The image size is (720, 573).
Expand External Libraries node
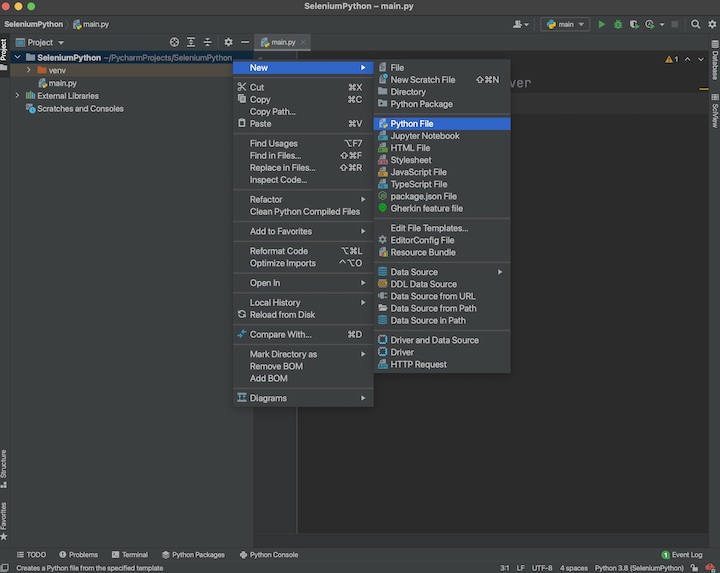tap(17, 96)
